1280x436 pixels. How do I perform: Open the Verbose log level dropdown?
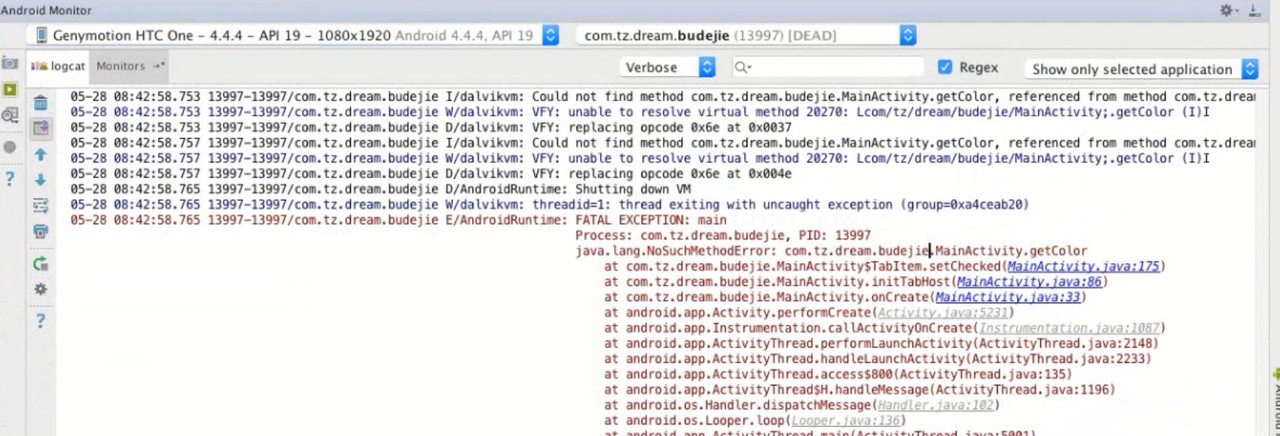pyautogui.click(x=667, y=68)
